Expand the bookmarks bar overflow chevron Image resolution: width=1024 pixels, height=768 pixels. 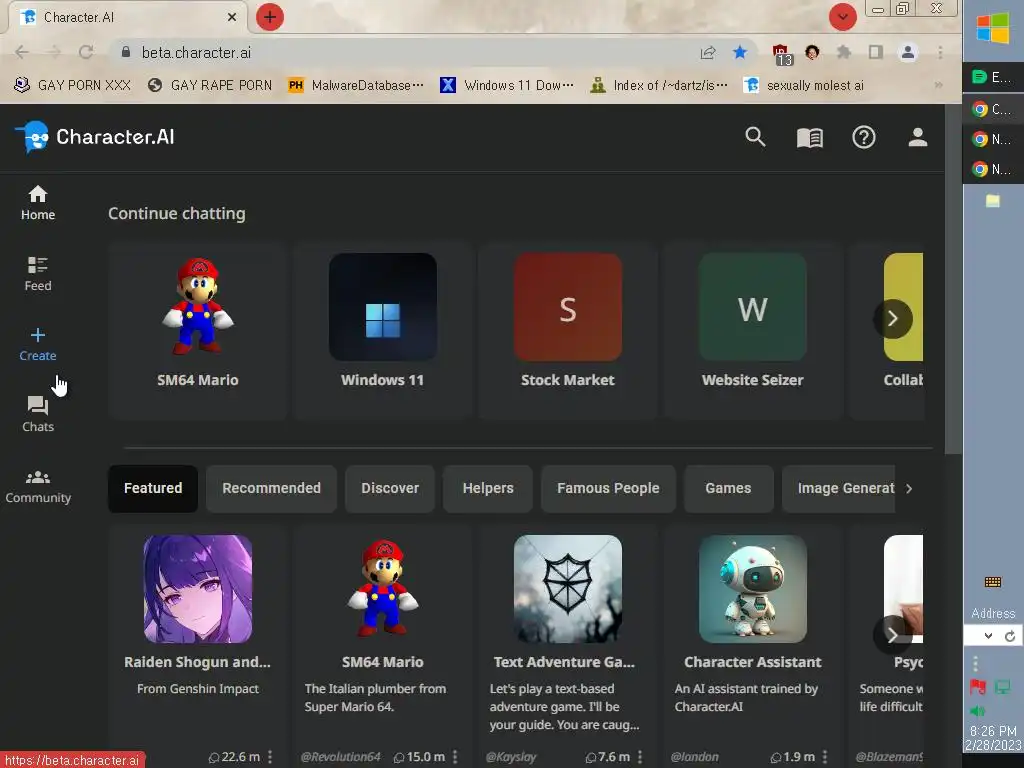pos(938,85)
